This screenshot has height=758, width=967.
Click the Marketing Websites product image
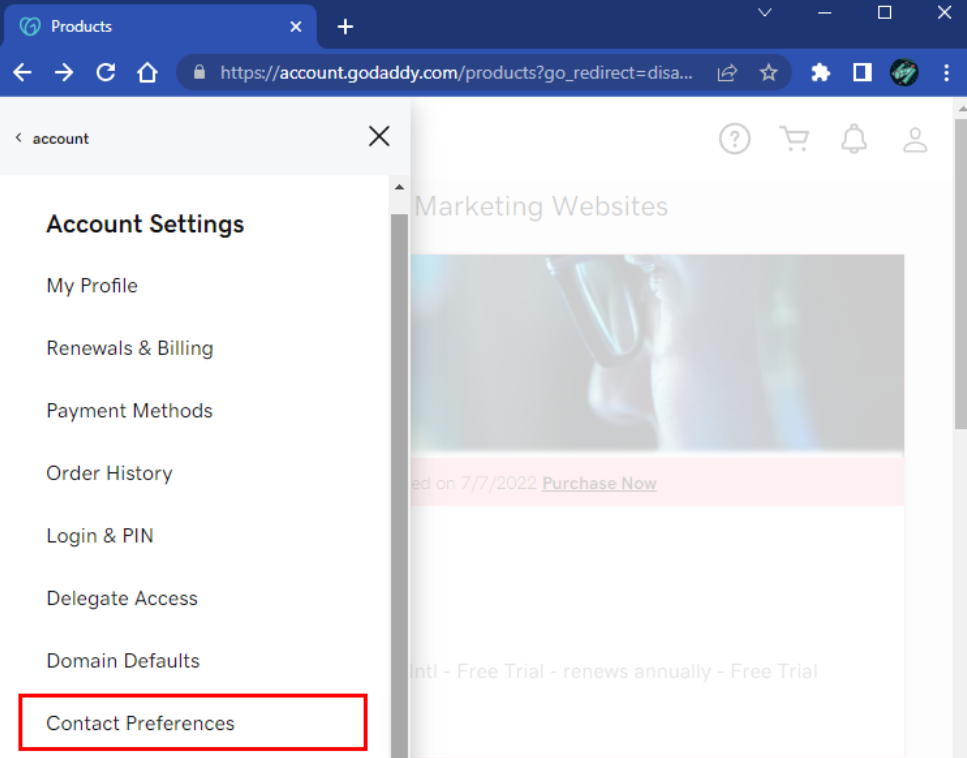point(657,355)
